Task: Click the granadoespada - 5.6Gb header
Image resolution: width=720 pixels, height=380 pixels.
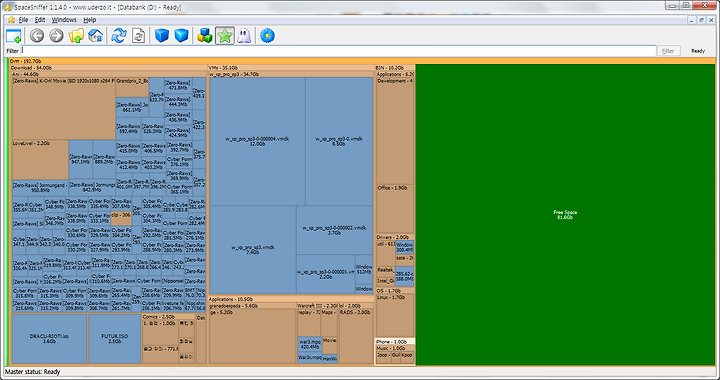Action: [252, 306]
